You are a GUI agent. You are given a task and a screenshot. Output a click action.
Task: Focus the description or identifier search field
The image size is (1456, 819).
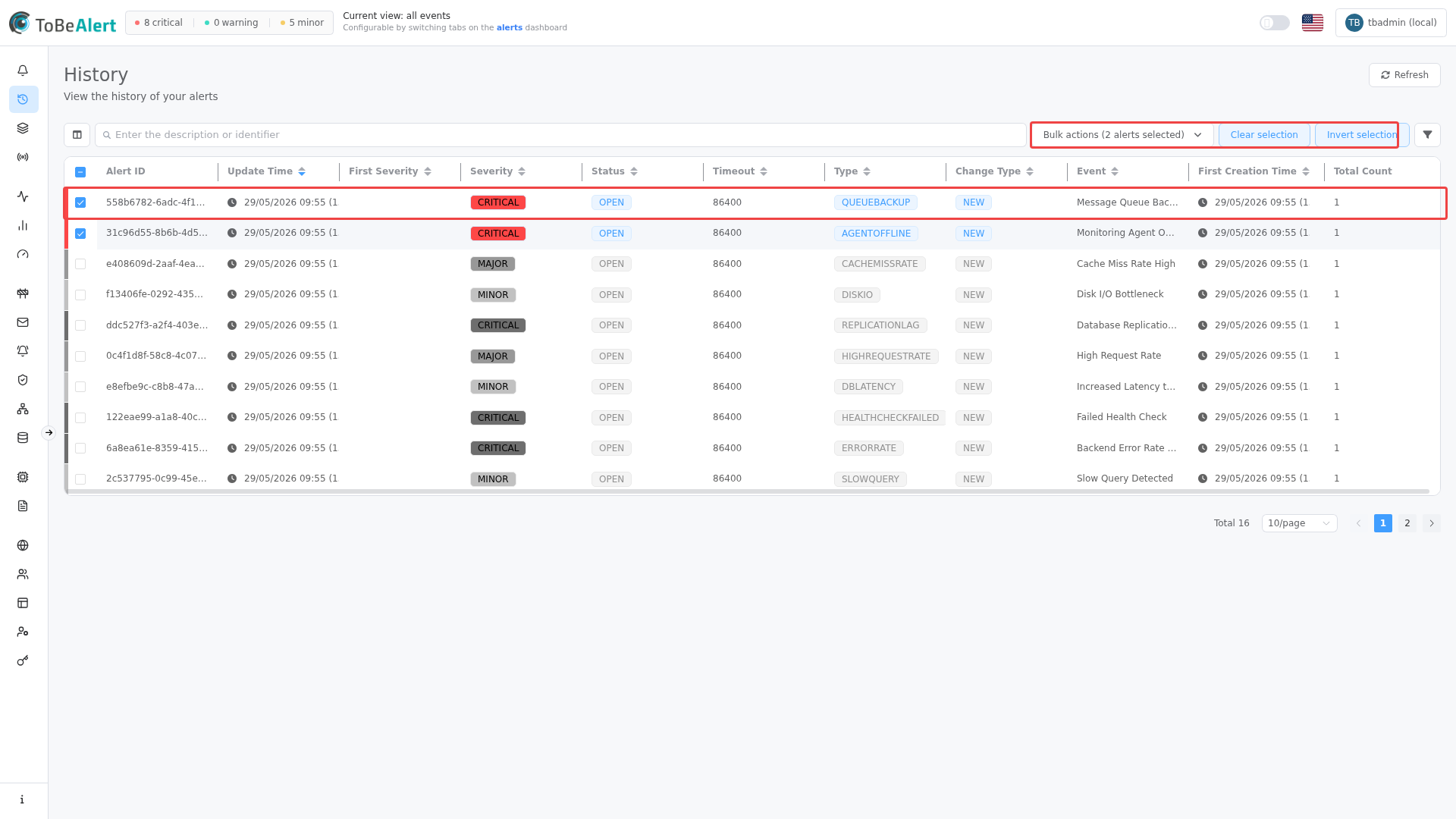pos(560,135)
